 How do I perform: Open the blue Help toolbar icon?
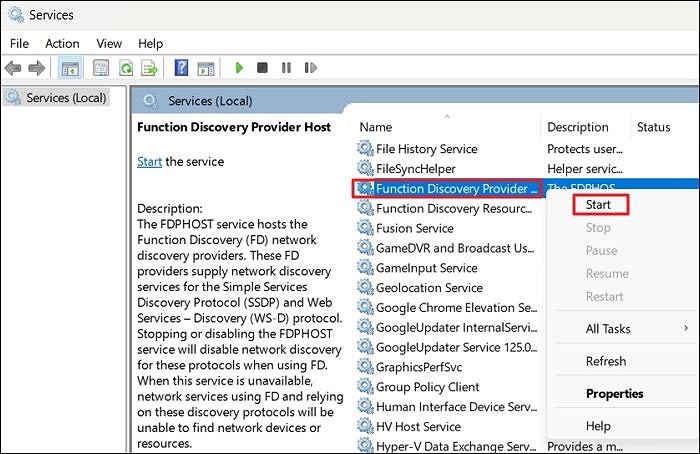pyautogui.click(x=181, y=68)
